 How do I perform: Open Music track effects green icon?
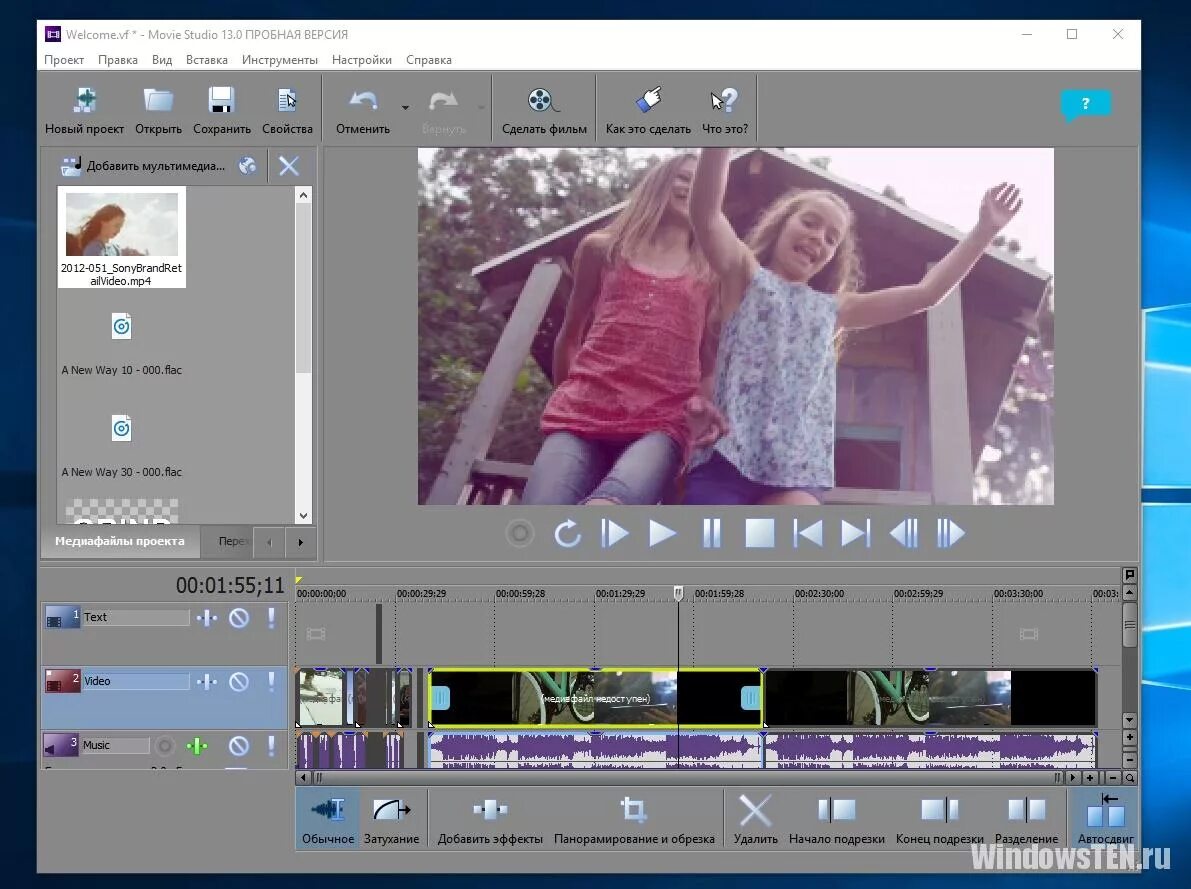197,746
